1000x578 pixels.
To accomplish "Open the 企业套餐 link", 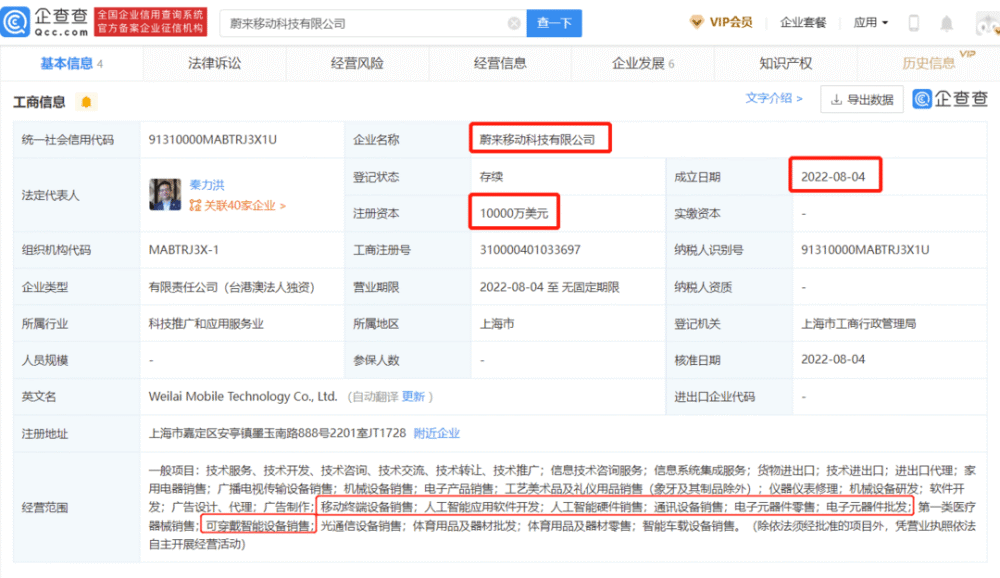I will 803,22.
